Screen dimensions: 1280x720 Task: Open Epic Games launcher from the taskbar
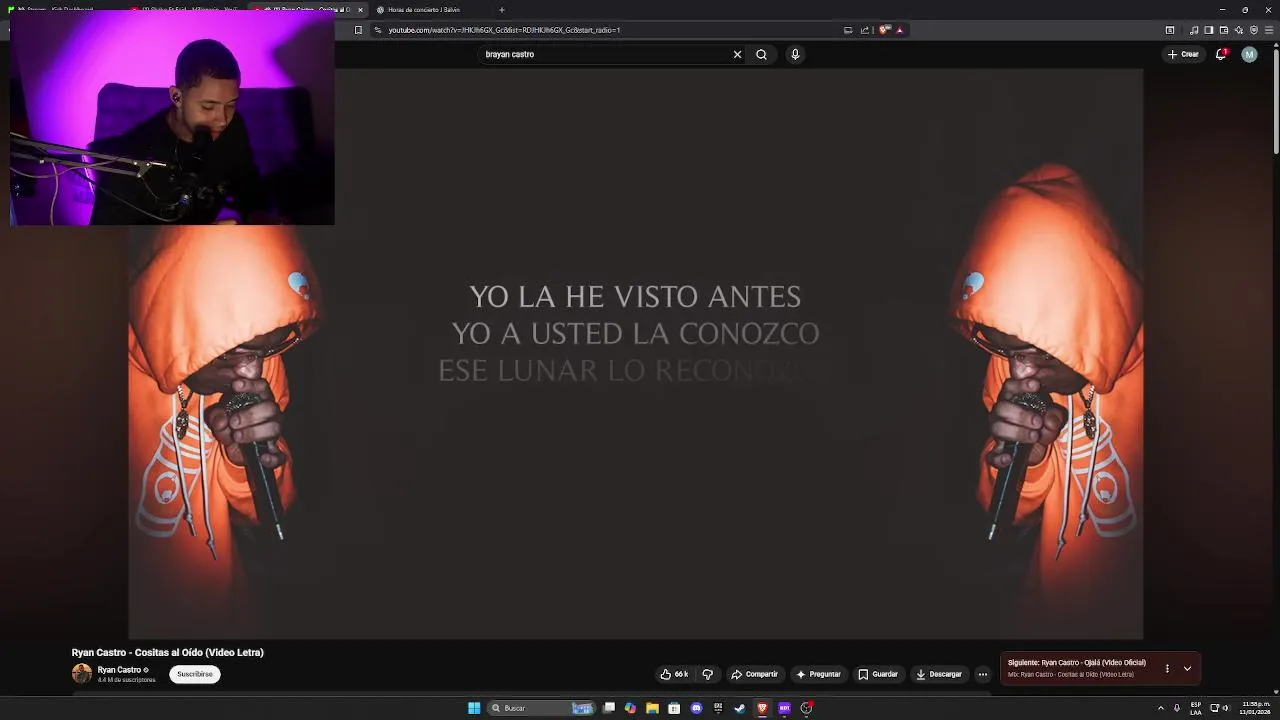[718, 708]
